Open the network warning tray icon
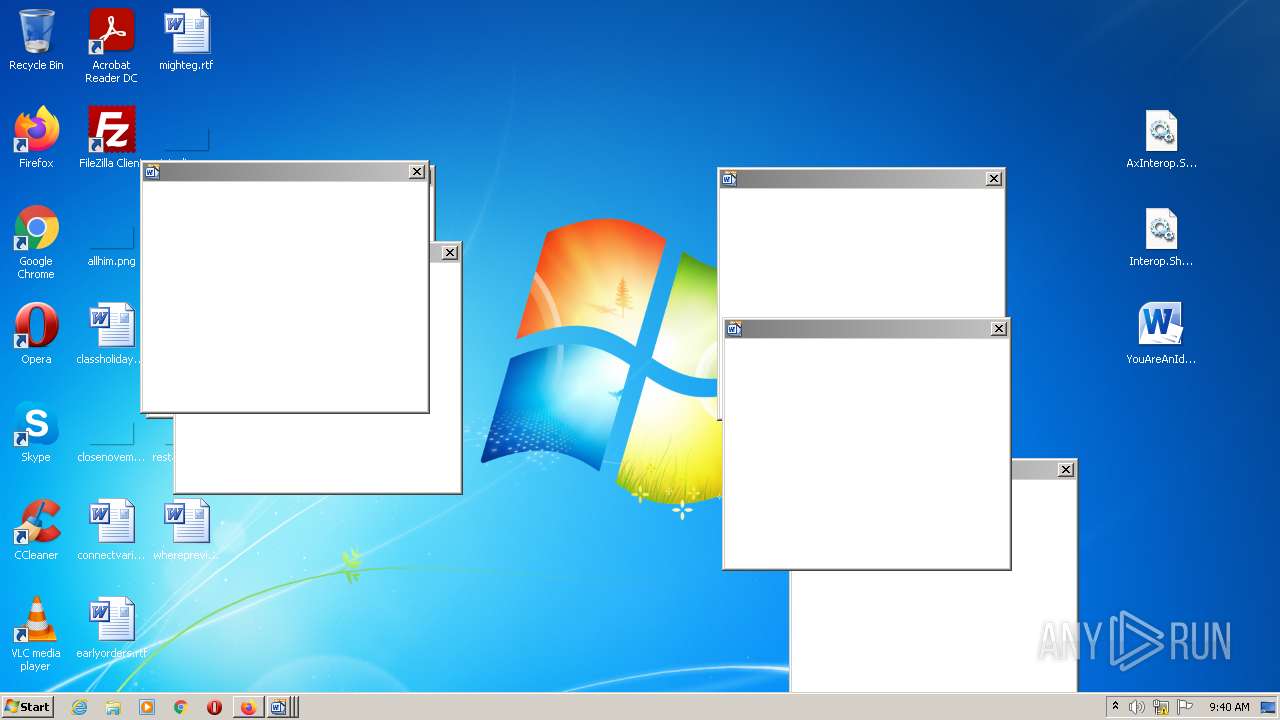This screenshot has height=720, width=1280. tap(1161, 707)
